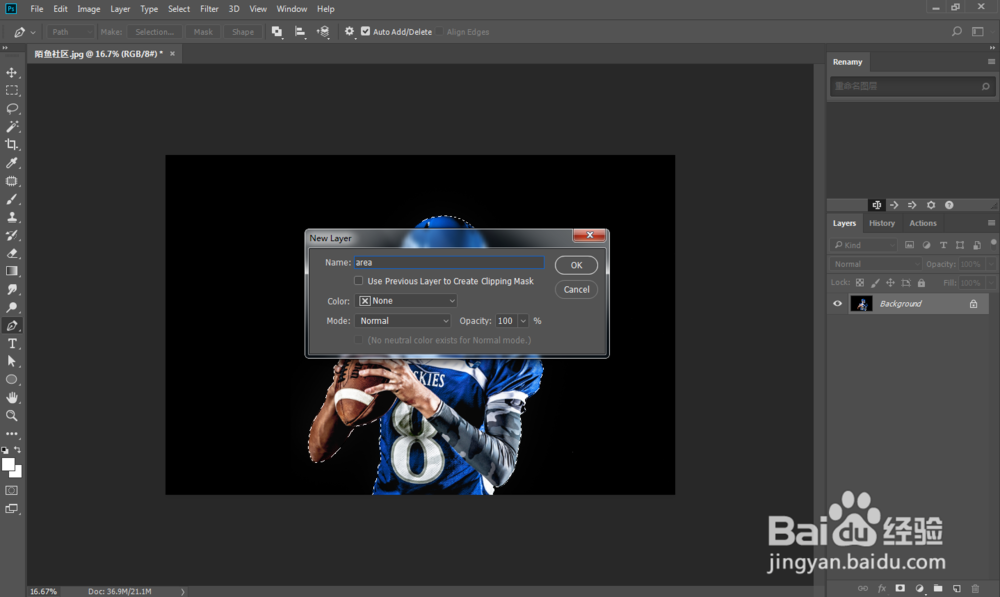Select the Horizontal Type tool
The image size is (1000, 597).
coord(11,343)
